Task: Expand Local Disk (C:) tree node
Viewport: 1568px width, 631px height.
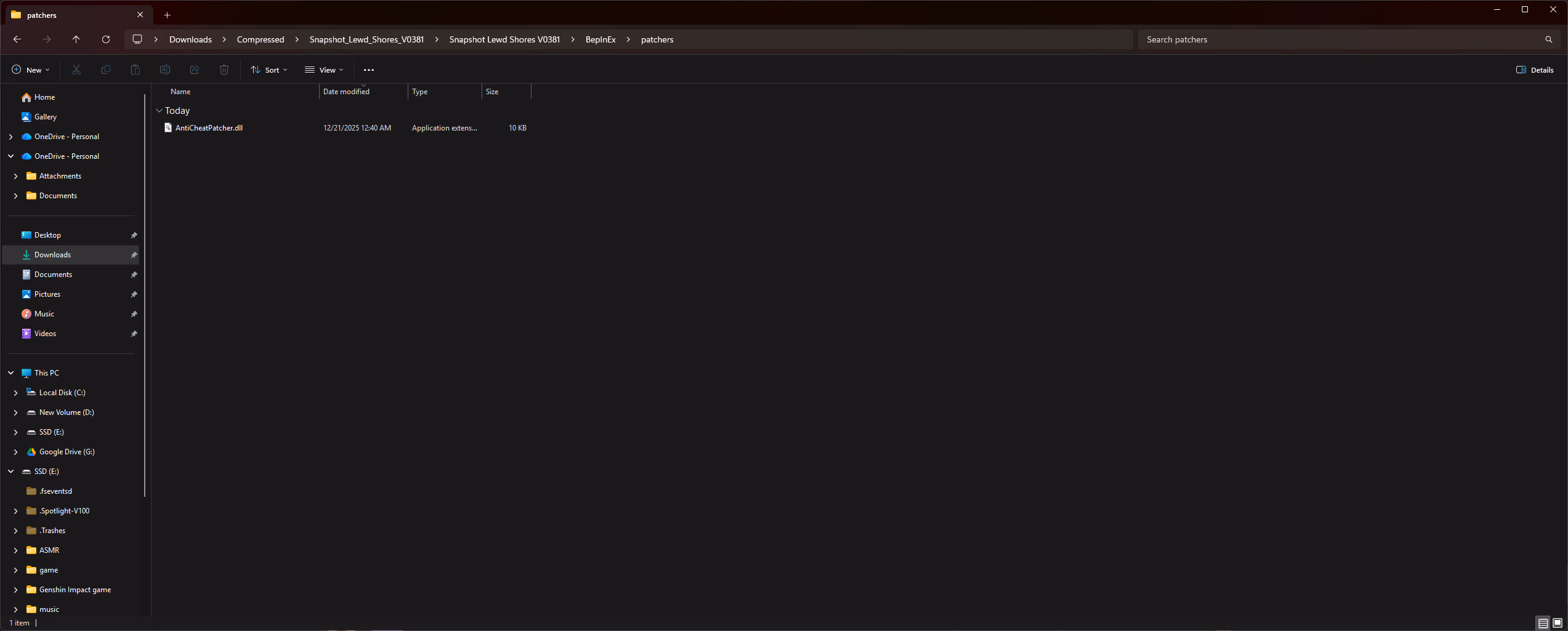Action: (x=16, y=393)
